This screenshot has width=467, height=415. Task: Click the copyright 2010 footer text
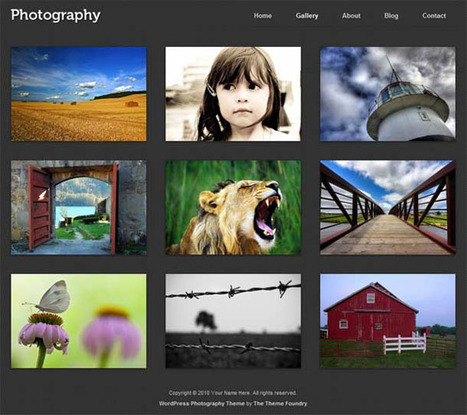[x=233, y=393]
